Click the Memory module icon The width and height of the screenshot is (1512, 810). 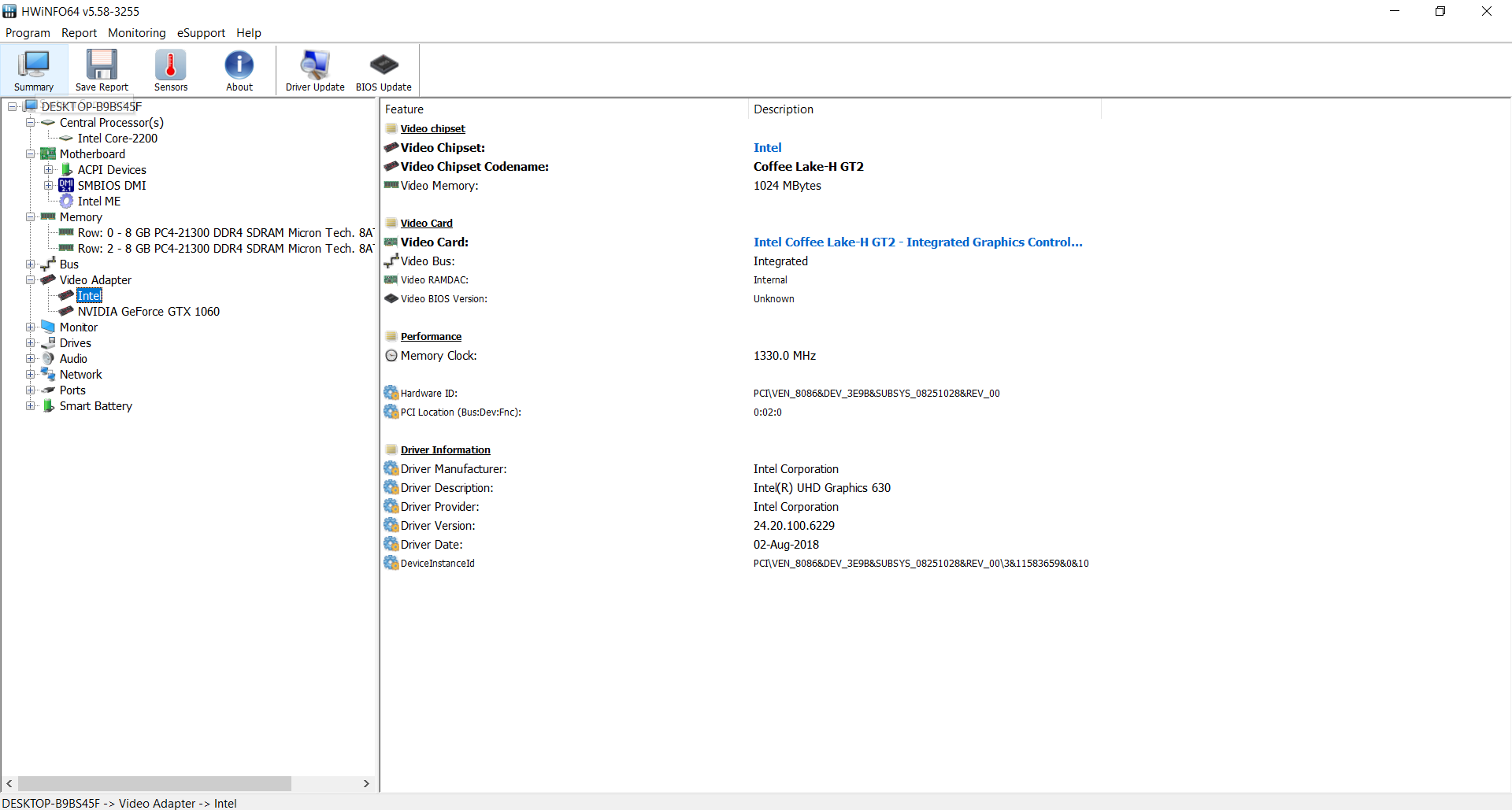[48, 216]
